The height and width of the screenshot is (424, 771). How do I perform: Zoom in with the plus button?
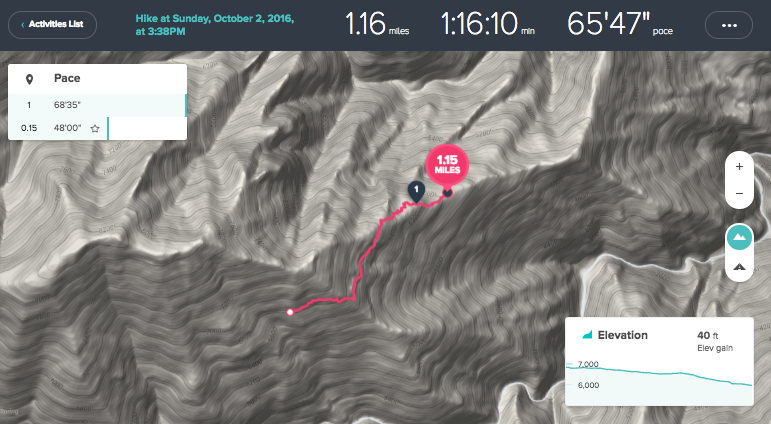(739, 167)
